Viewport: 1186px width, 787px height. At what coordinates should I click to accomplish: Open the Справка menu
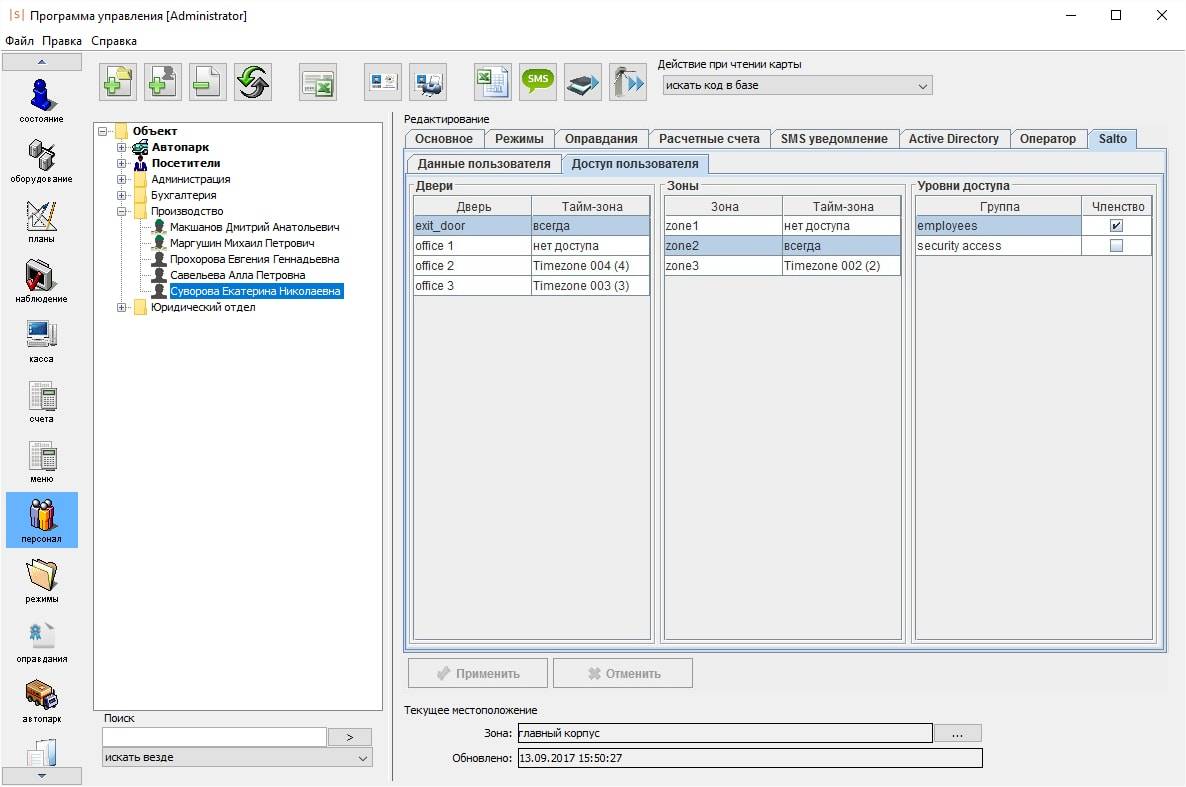(114, 41)
